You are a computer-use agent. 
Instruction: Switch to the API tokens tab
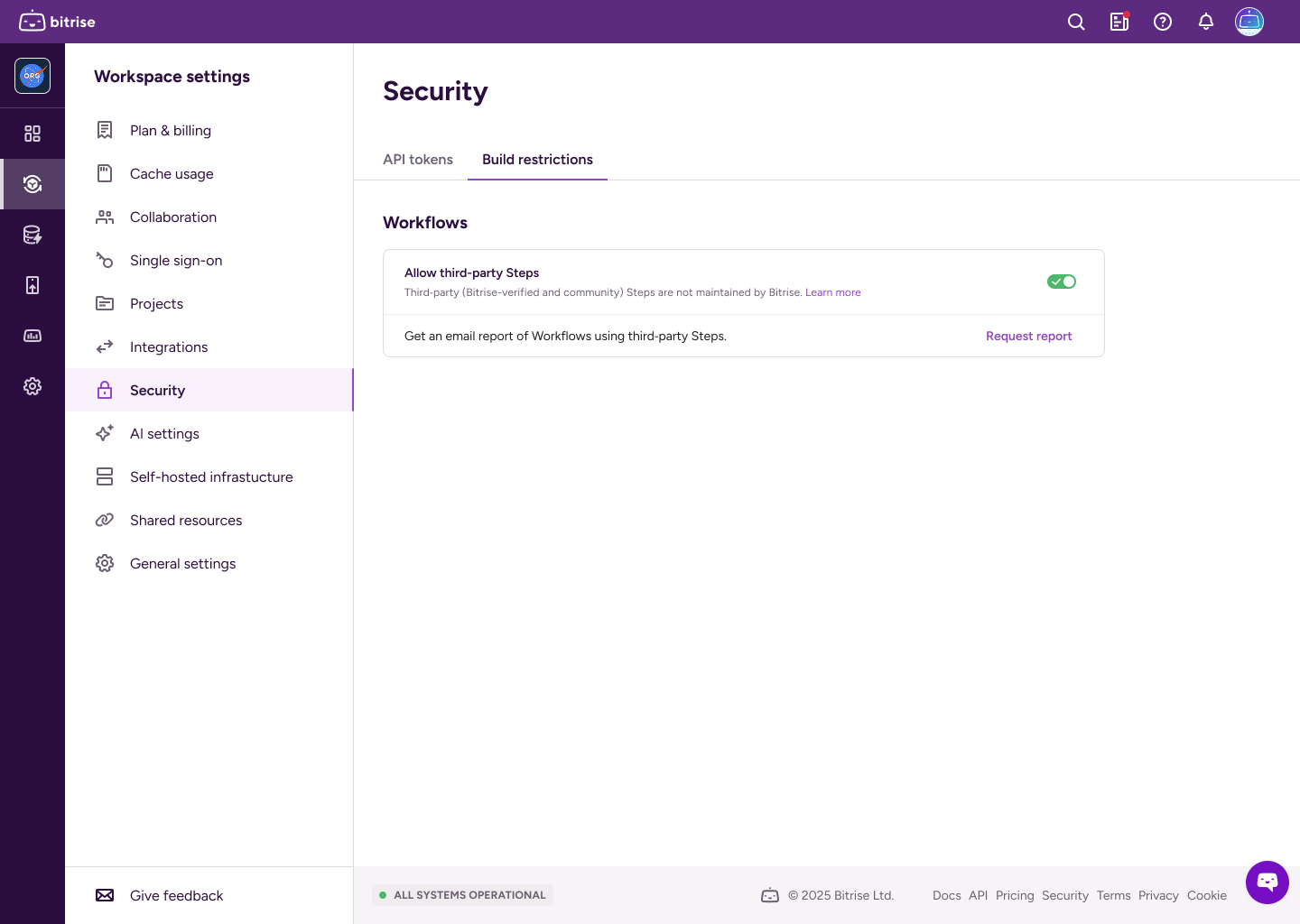418,160
